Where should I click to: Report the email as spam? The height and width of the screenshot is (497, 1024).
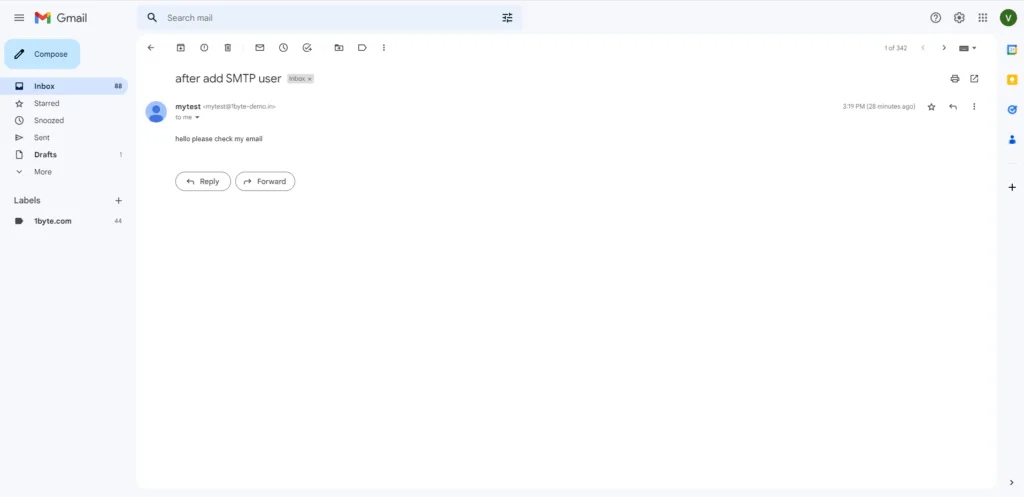tap(204, 47)
